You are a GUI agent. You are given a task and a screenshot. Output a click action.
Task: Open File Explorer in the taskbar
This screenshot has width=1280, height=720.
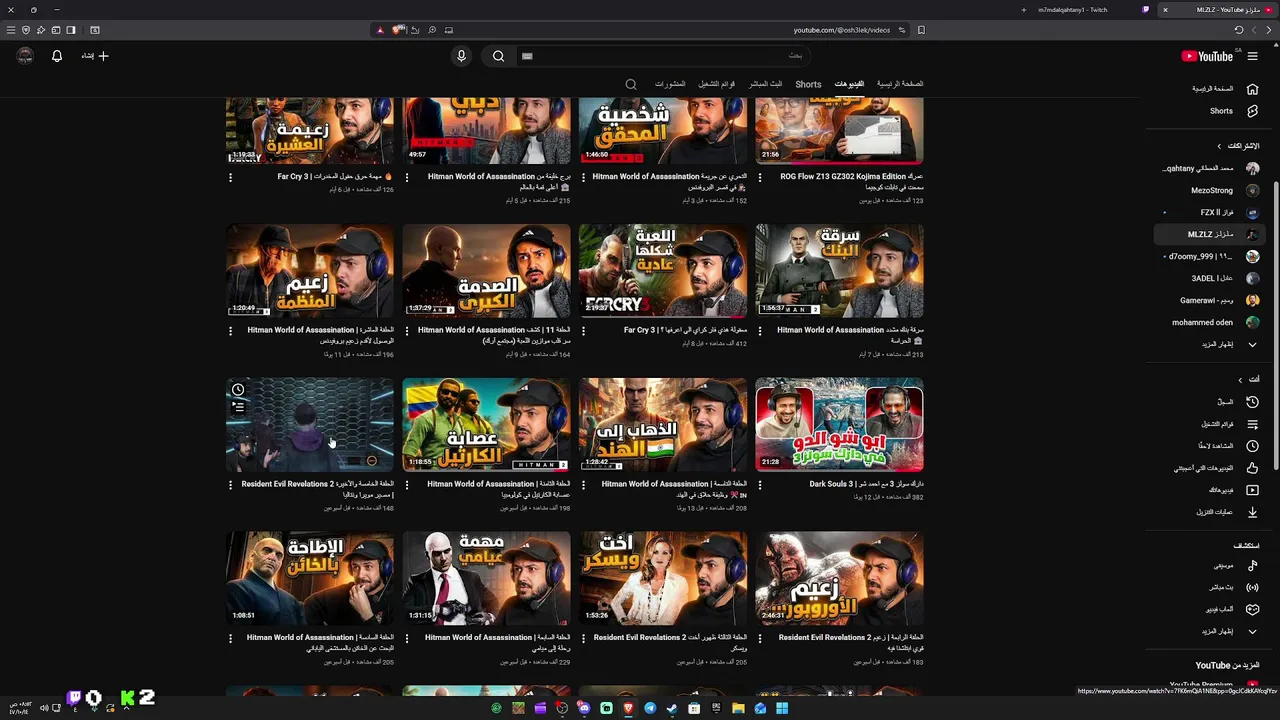tap(738, 708)
